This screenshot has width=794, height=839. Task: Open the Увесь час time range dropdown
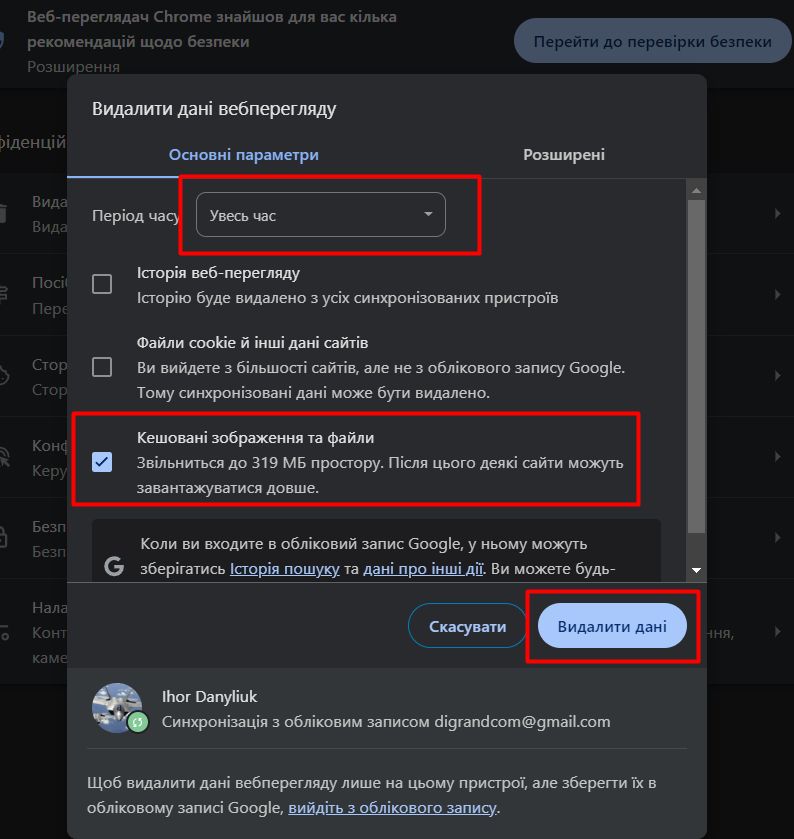click(x=320, y=215)
